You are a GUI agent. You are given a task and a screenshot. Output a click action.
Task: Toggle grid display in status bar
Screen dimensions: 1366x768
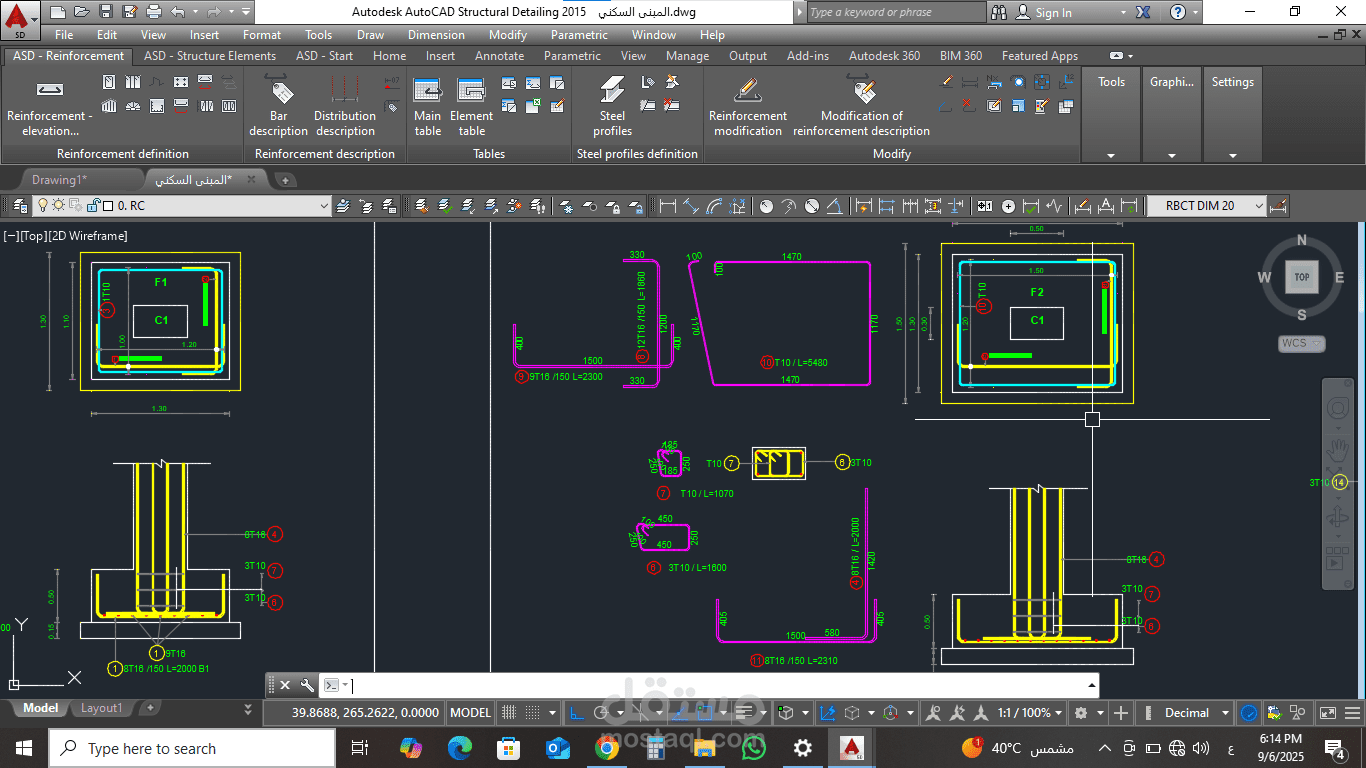(x=510, y=713)
